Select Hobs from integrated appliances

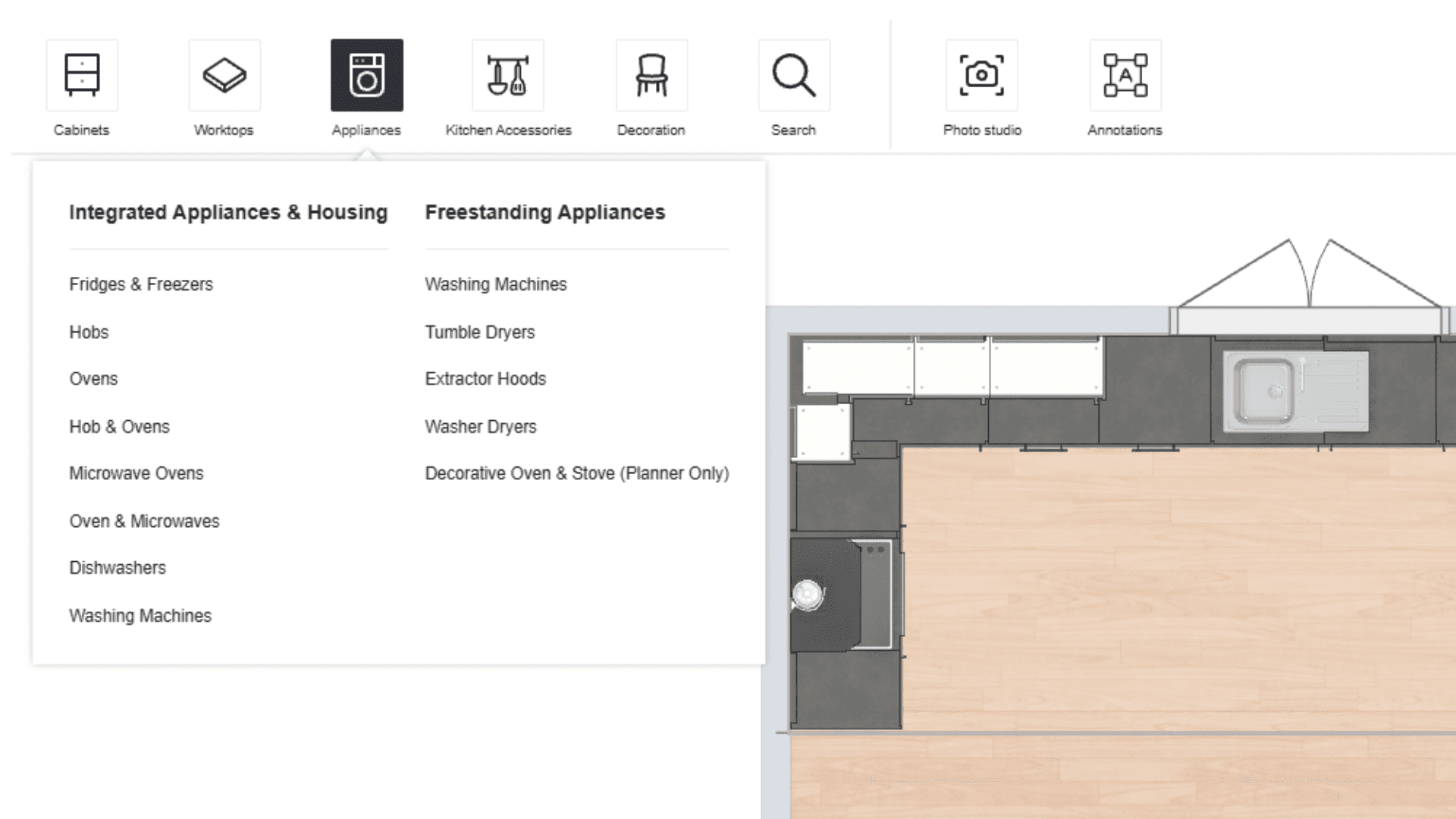tap(89, 332)
